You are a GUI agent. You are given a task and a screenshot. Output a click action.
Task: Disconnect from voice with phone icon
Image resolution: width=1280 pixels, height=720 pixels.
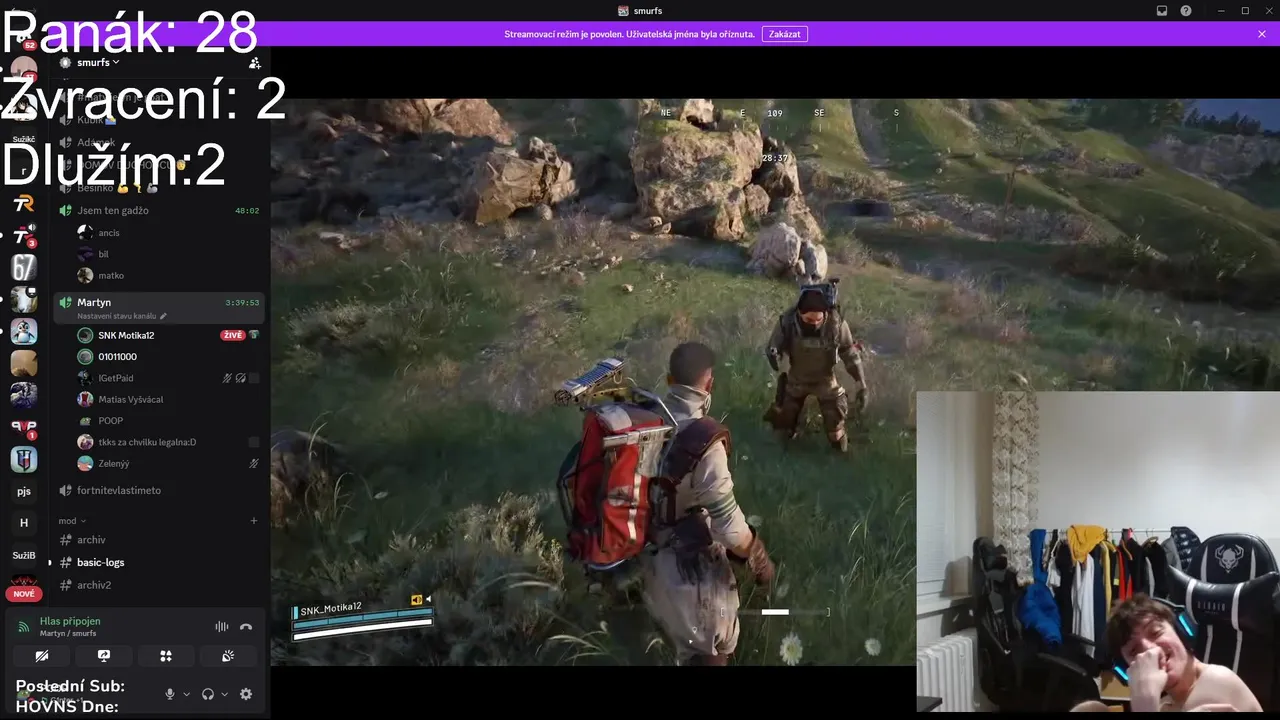point(246,627)
